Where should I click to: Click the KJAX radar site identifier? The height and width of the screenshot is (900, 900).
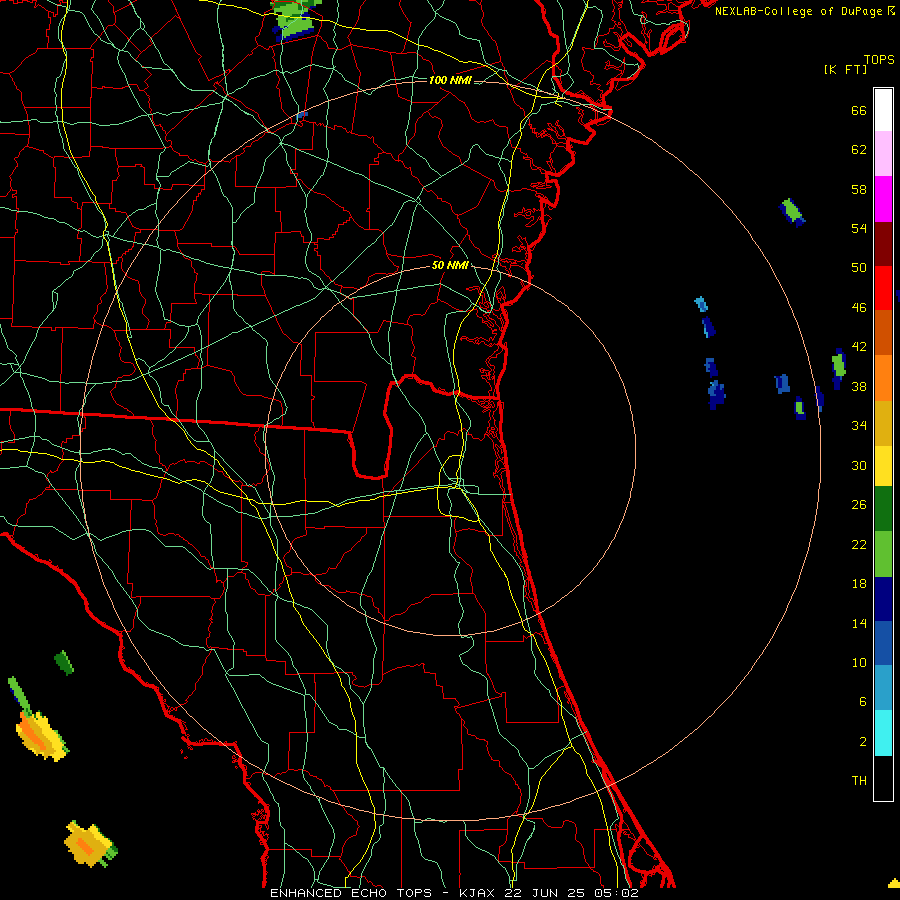click(479, 893)
